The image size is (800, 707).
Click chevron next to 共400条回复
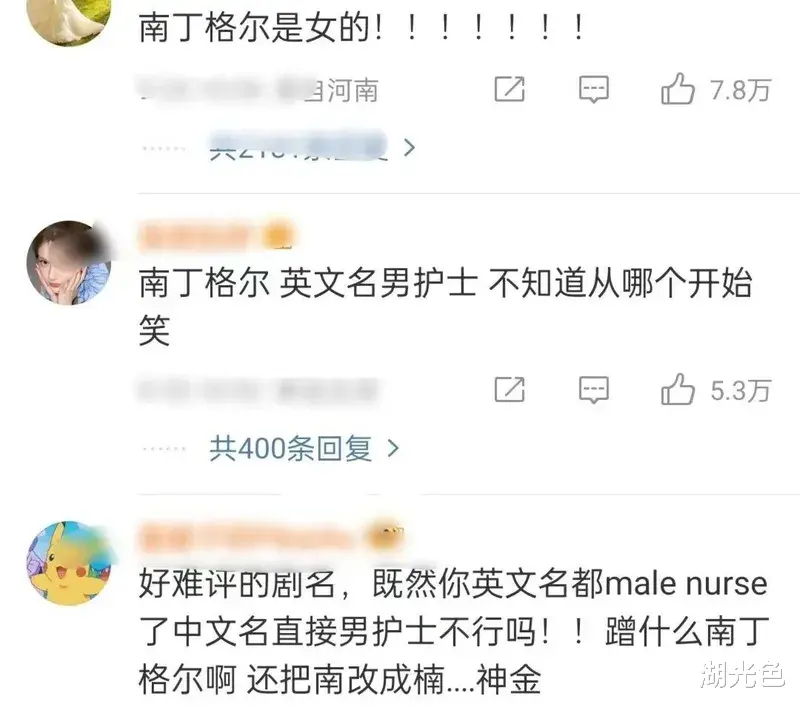(x=393, y=449)
